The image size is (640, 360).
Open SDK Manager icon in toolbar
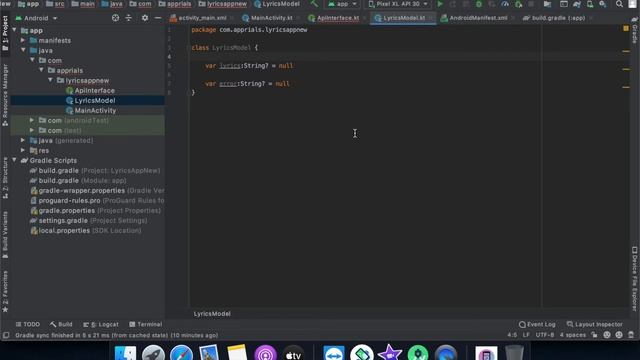coord(603,4)
